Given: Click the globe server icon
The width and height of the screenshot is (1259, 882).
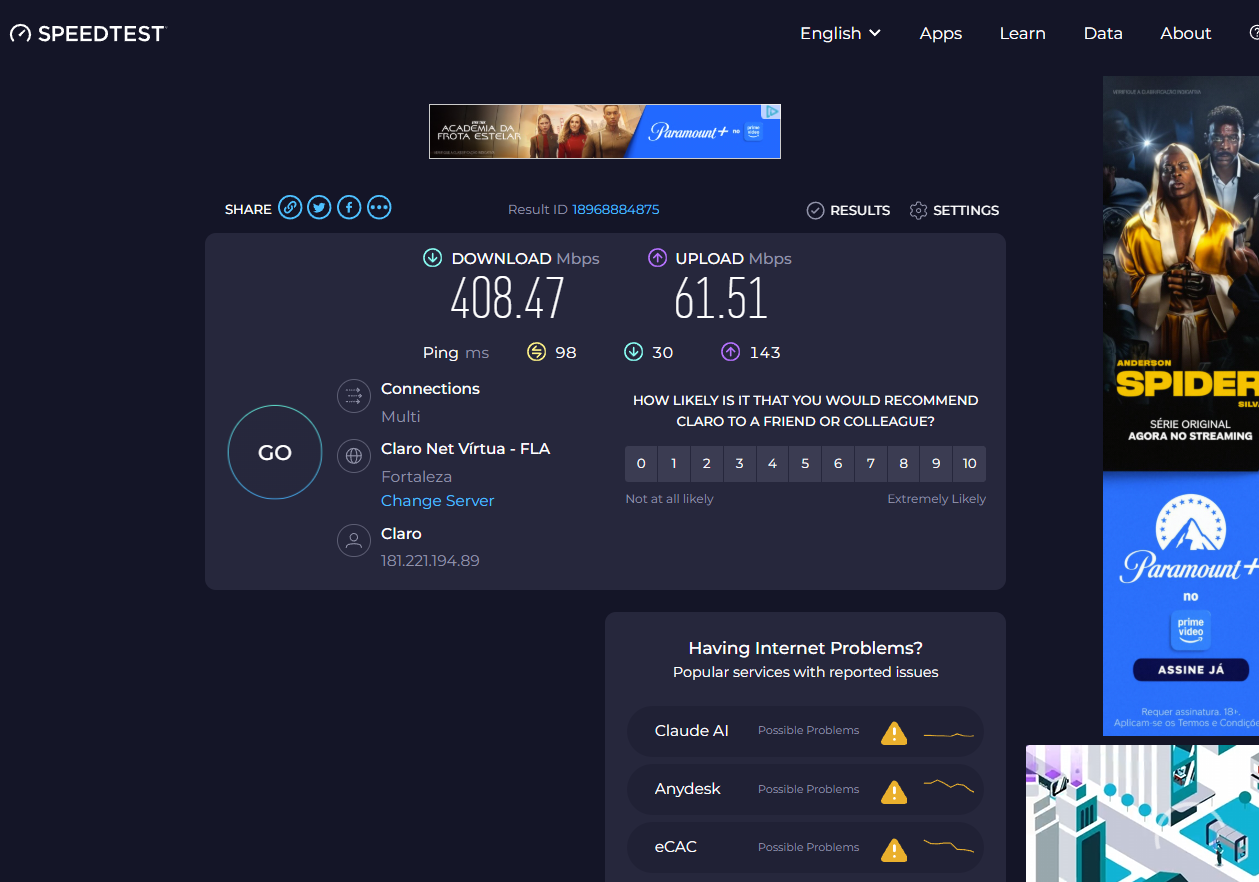Looking at the screenshot, I should 354,456.
